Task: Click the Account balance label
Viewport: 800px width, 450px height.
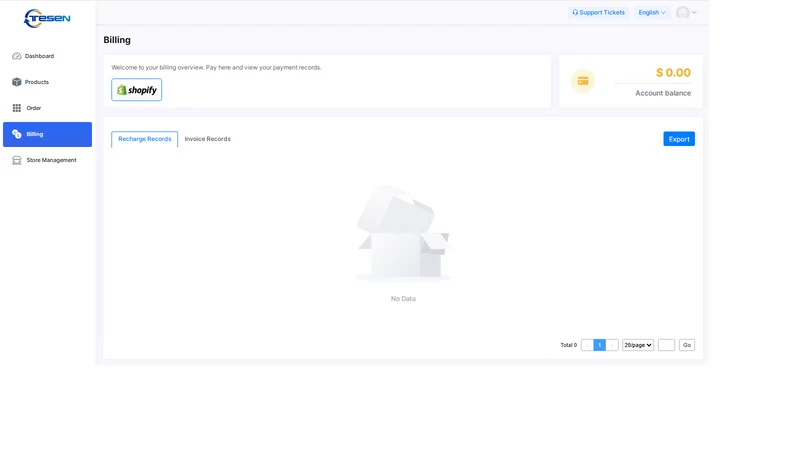Action: click(663, 93)
